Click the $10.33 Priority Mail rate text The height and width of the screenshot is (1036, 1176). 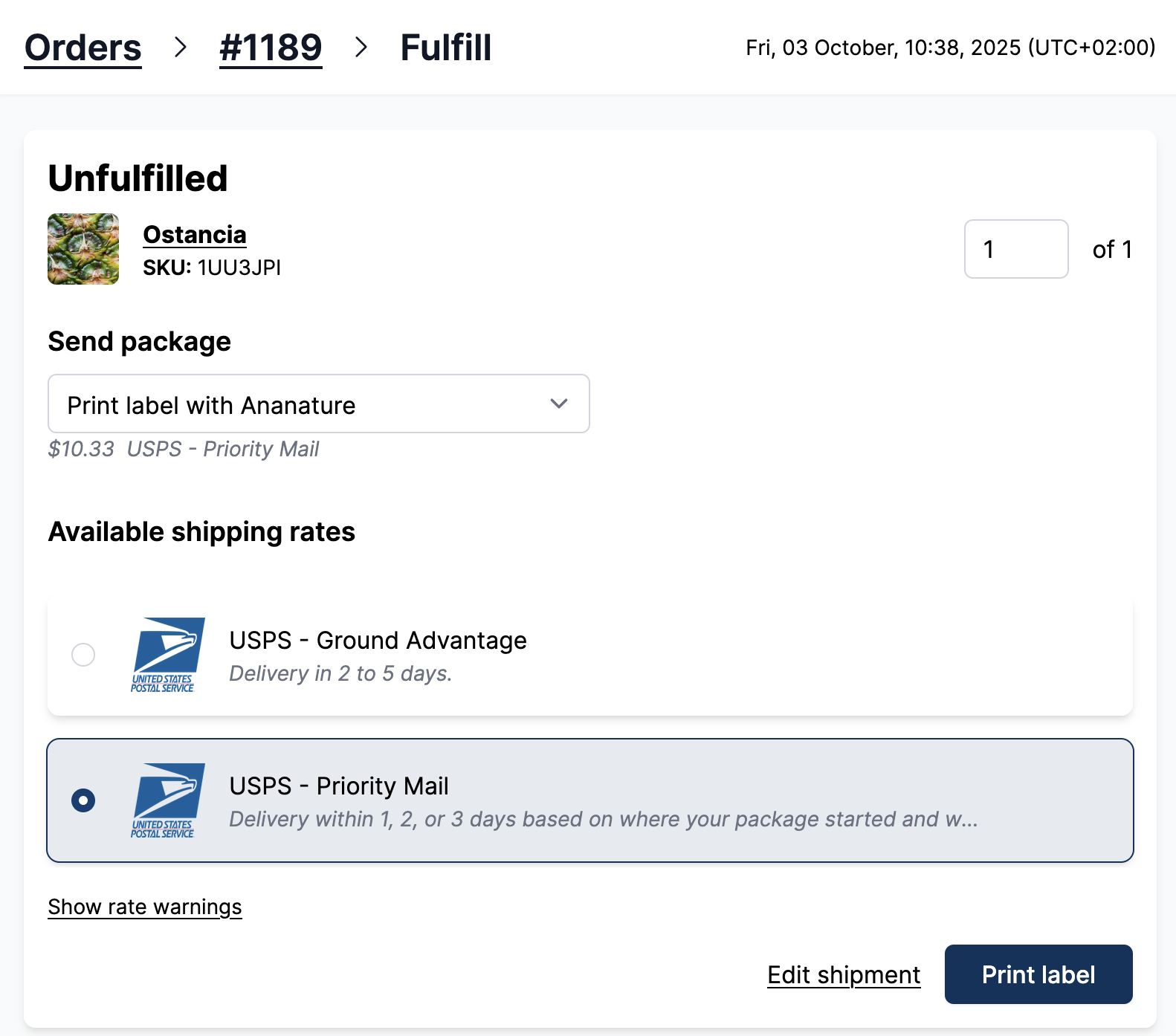[x=184, y=448]
